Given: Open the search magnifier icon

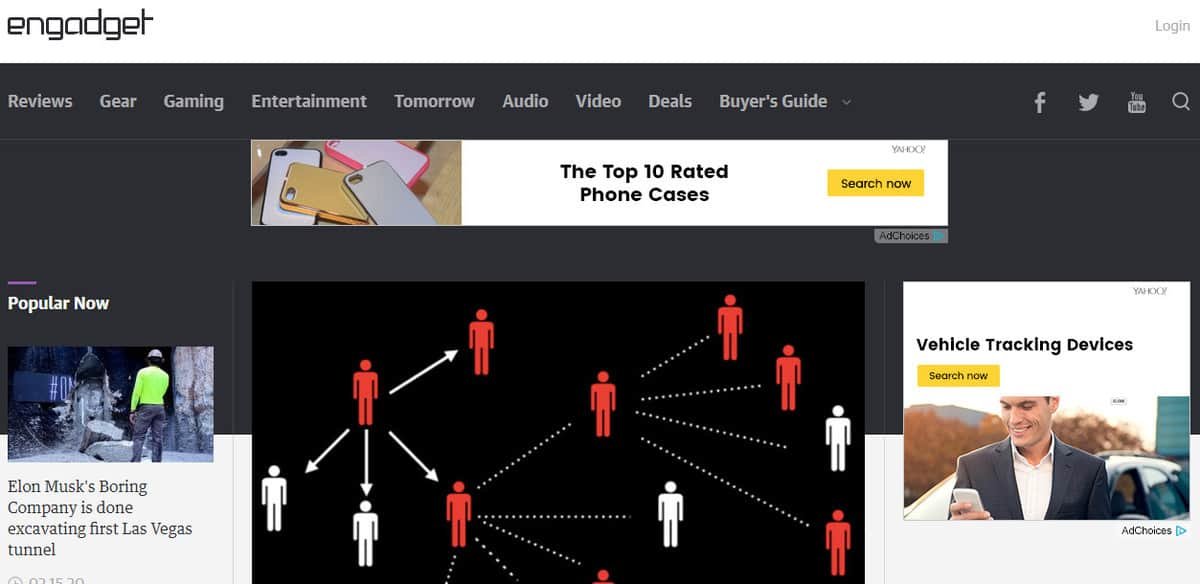Looking at the screenshot, I should point(1181,101).
